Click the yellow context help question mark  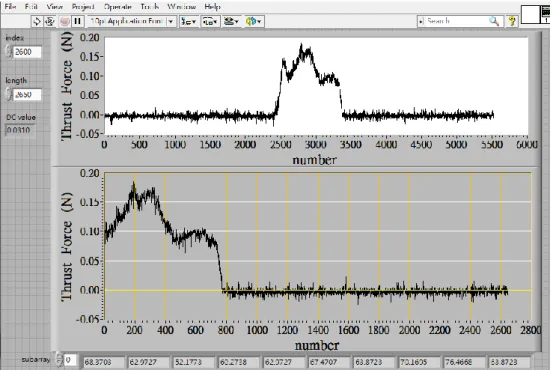[x=512, y=22]
